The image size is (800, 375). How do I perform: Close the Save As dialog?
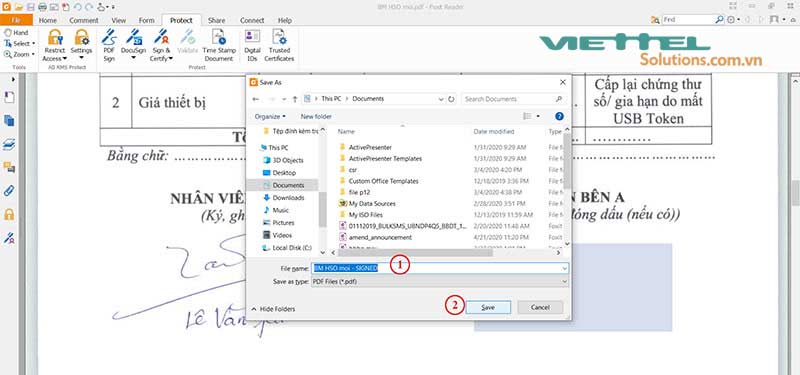563,82
